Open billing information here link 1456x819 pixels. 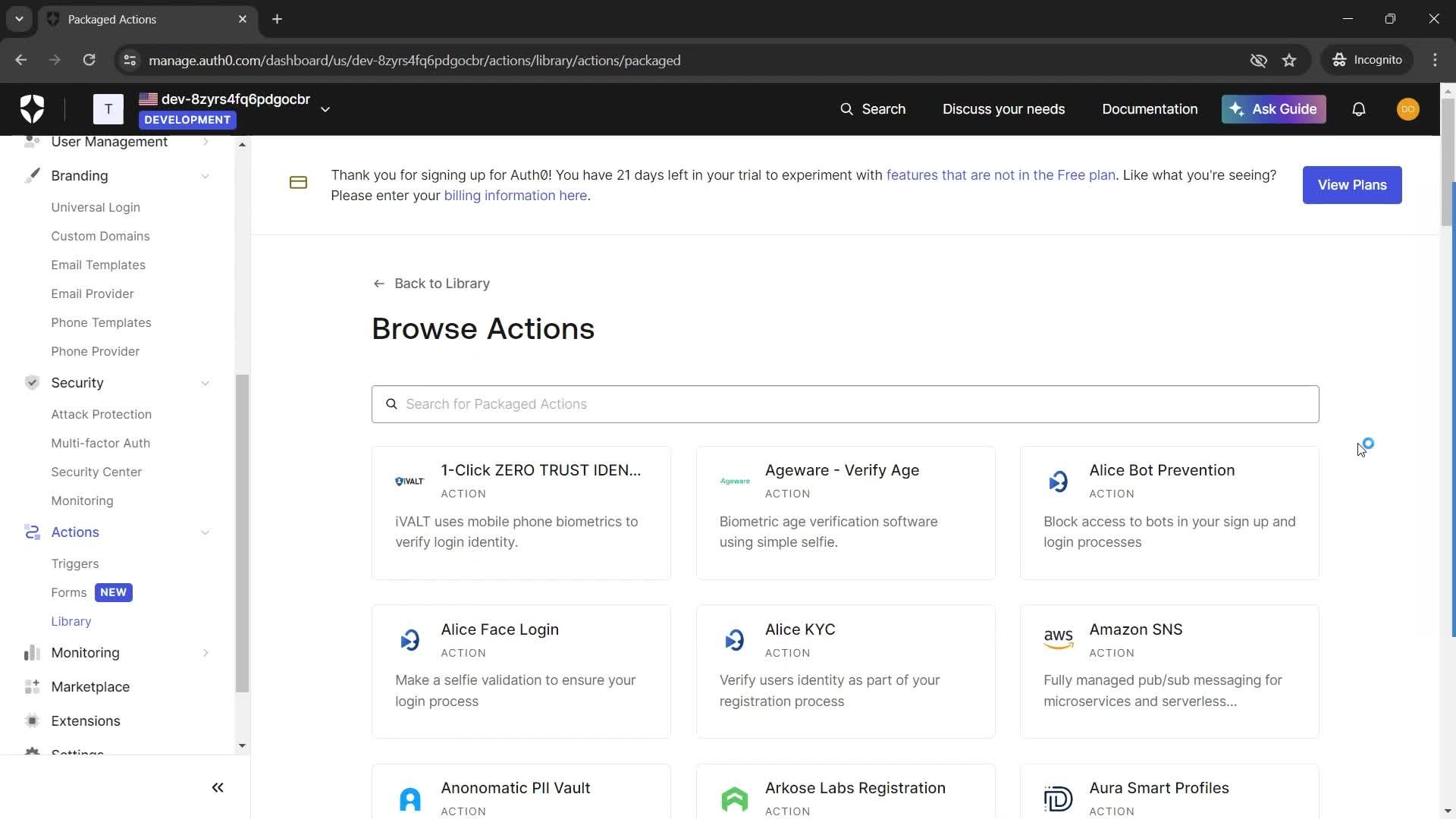click(515, 196)
